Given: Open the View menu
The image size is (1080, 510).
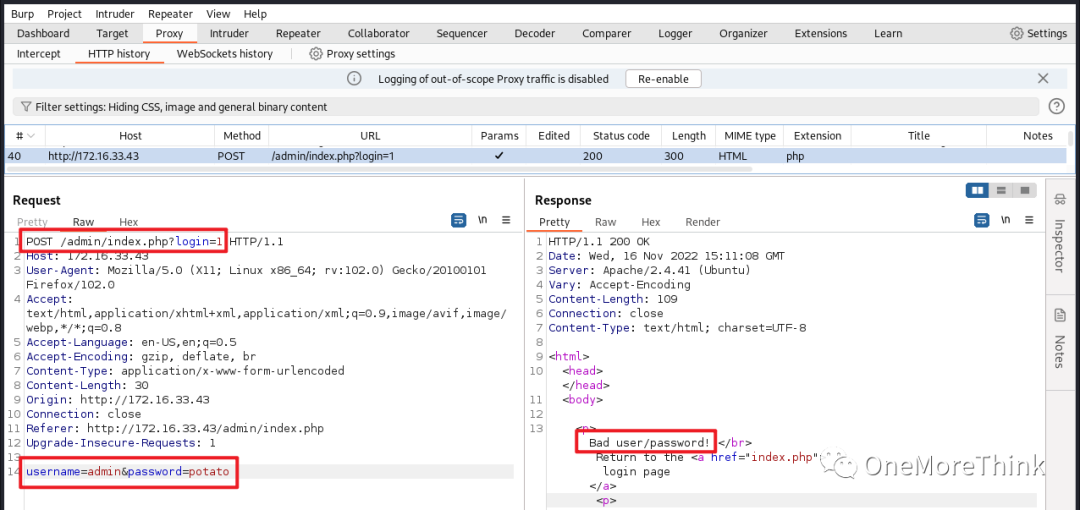Looking at the screenshot, I should point(218,14).
